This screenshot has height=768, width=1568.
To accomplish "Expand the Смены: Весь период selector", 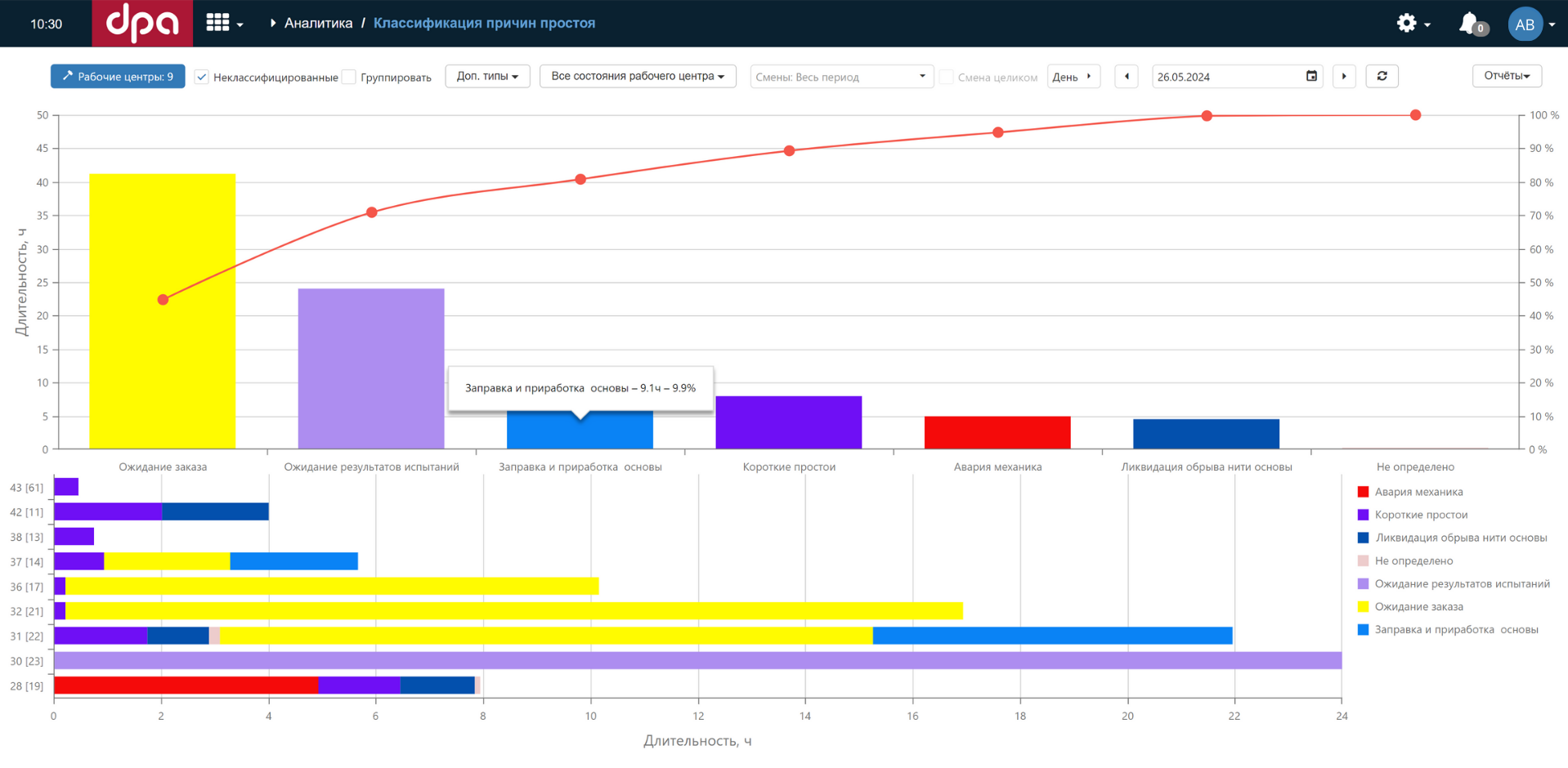I will coord(841,77).
